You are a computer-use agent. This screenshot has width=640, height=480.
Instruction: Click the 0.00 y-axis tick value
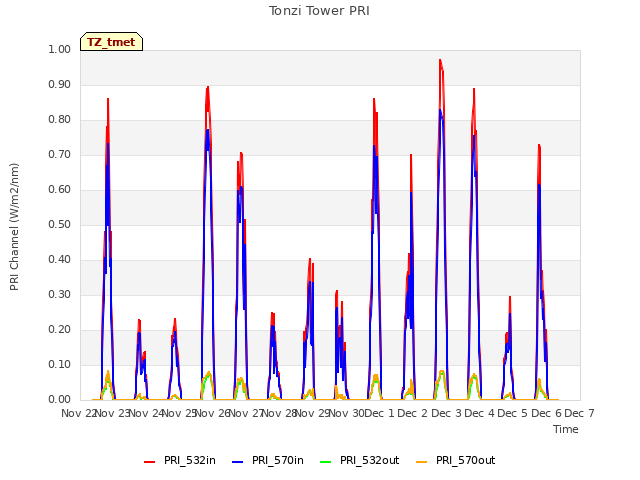pyautogui.click(x=60, y=400)
